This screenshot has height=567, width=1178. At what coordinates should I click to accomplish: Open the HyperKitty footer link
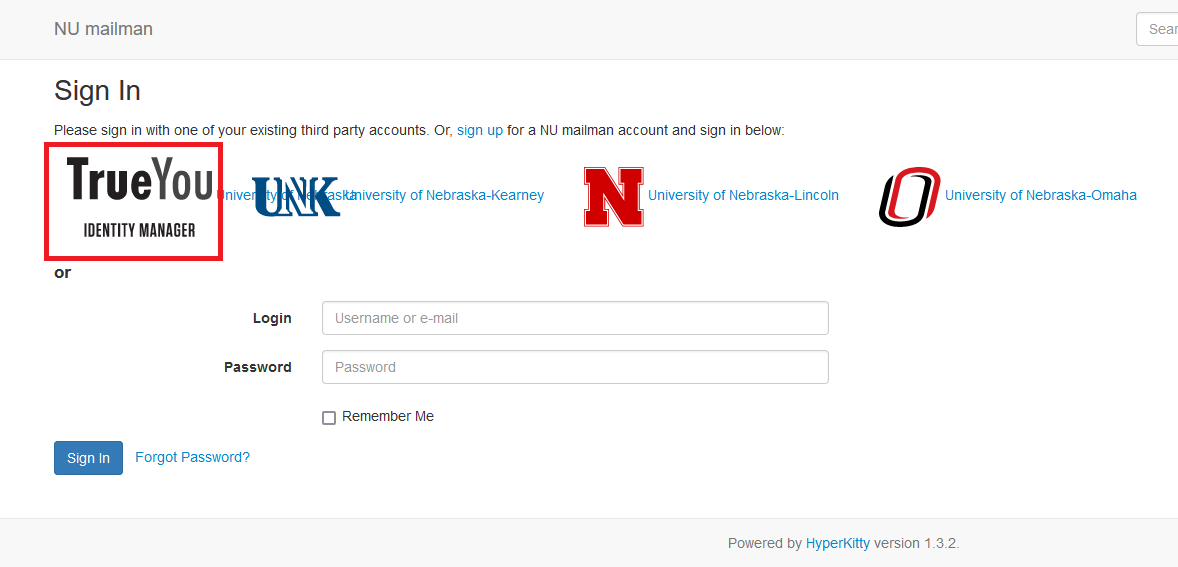pos(838,543)
